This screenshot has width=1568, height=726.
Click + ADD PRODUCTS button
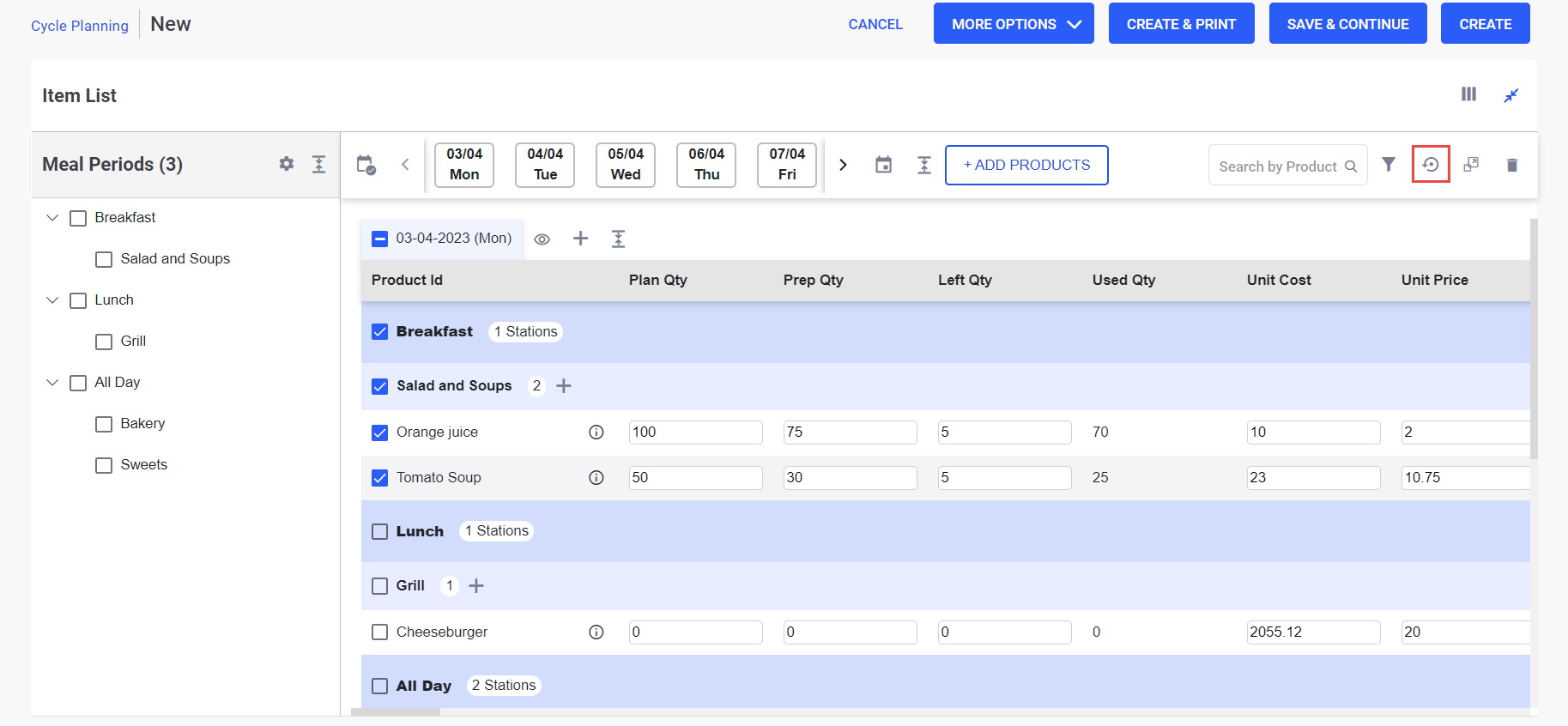click(1026, 165)
